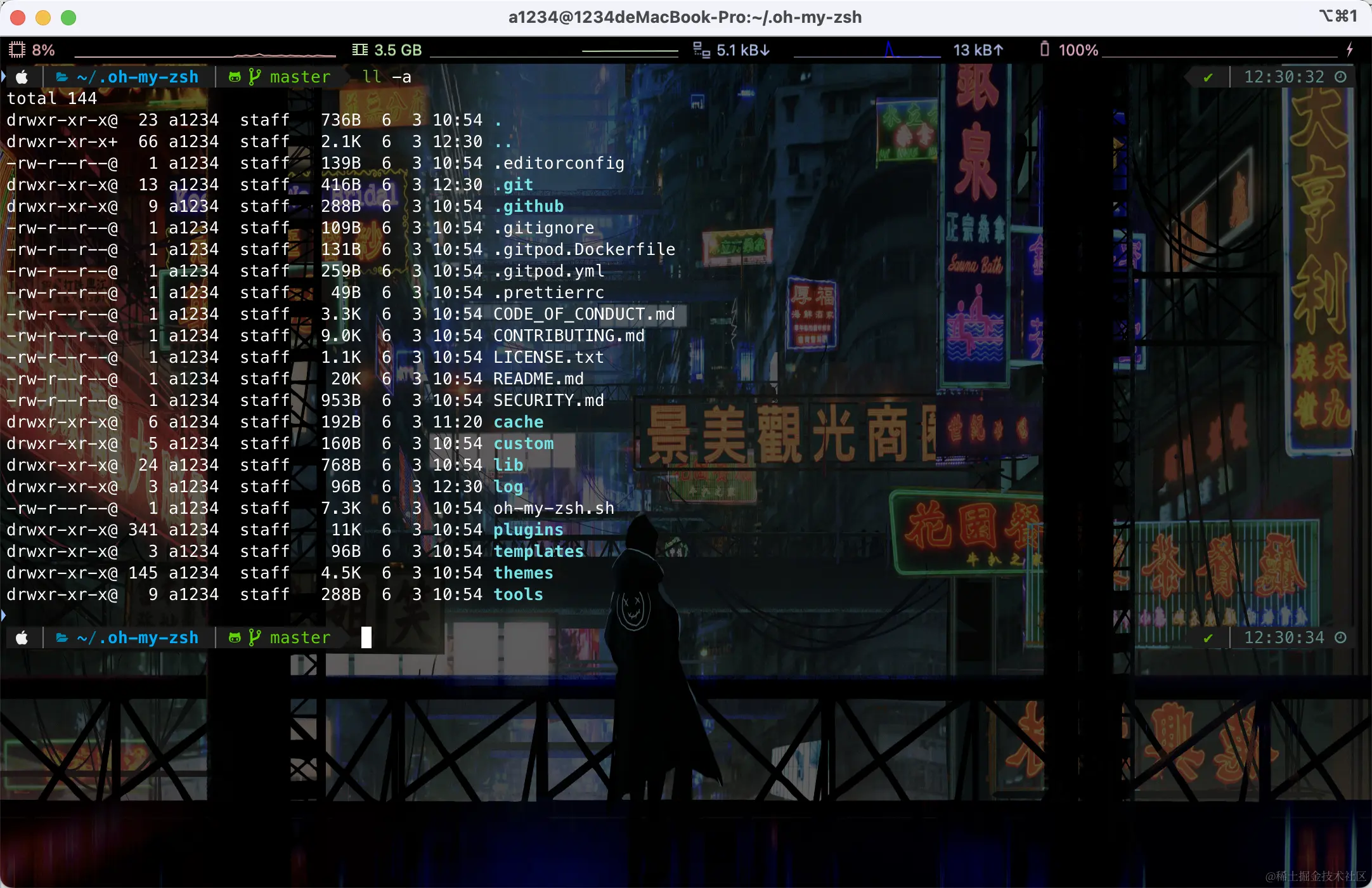Click the 341 link count in plugins row
1372x888 pixels.
[x=143, y=530]
